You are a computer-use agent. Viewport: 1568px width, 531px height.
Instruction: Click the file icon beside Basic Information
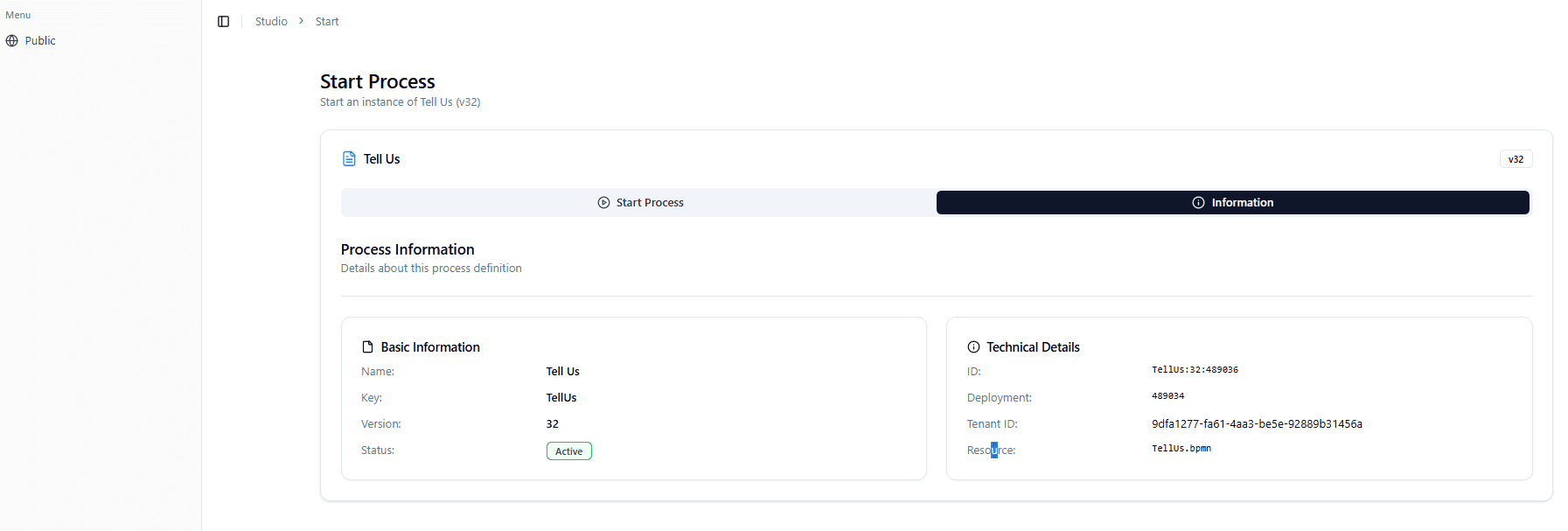366,346
